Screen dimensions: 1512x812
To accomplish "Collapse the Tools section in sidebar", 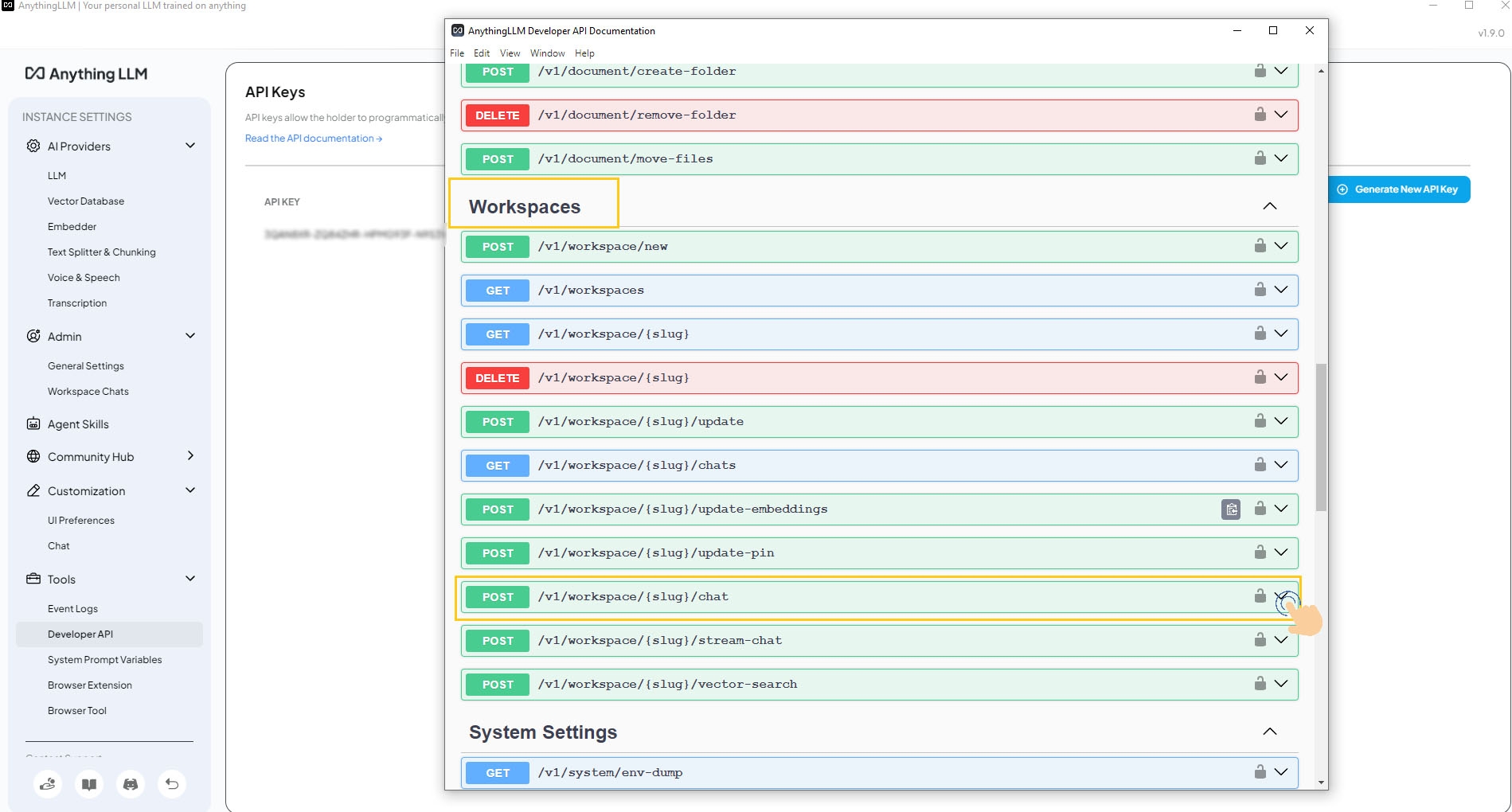I will [x=190, y=579].
